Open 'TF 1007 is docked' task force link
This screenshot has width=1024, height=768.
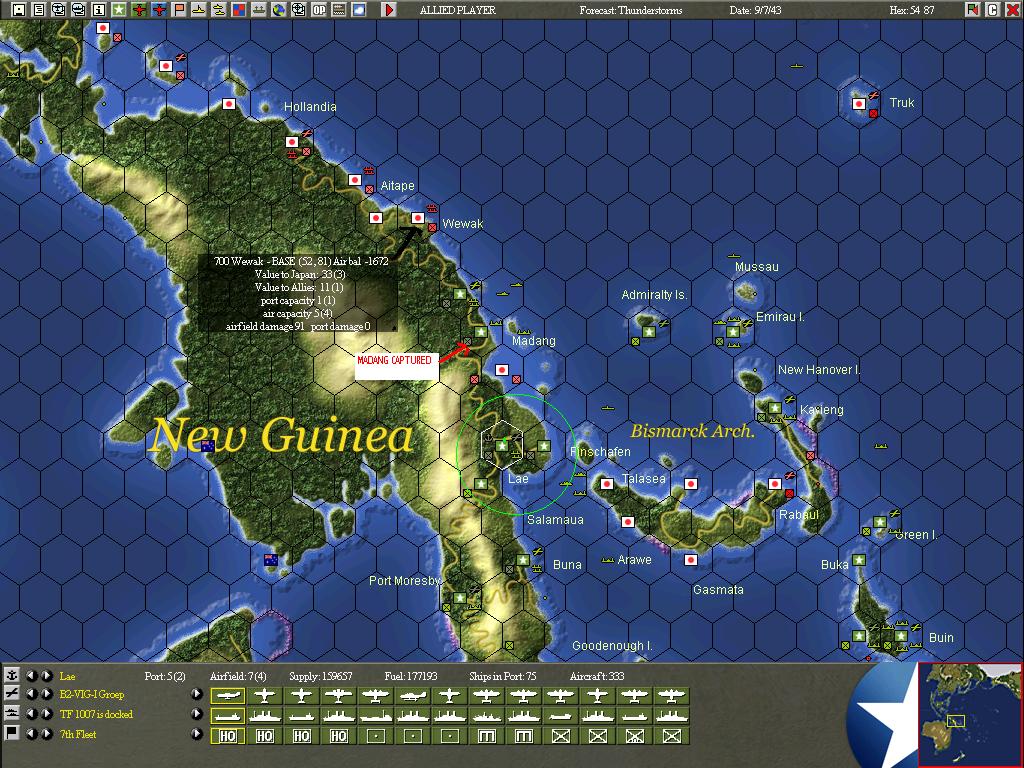point(96,714)
